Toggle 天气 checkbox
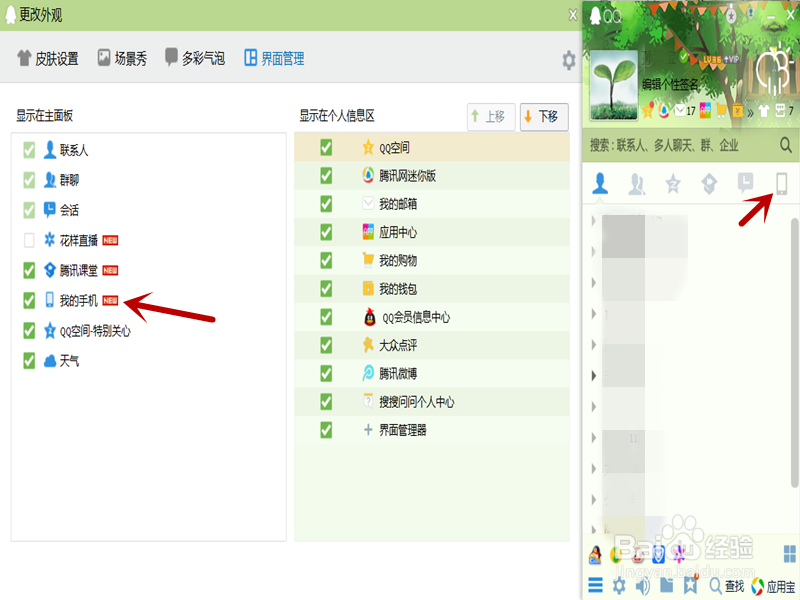The image size is (800, 600). (29, 361)
